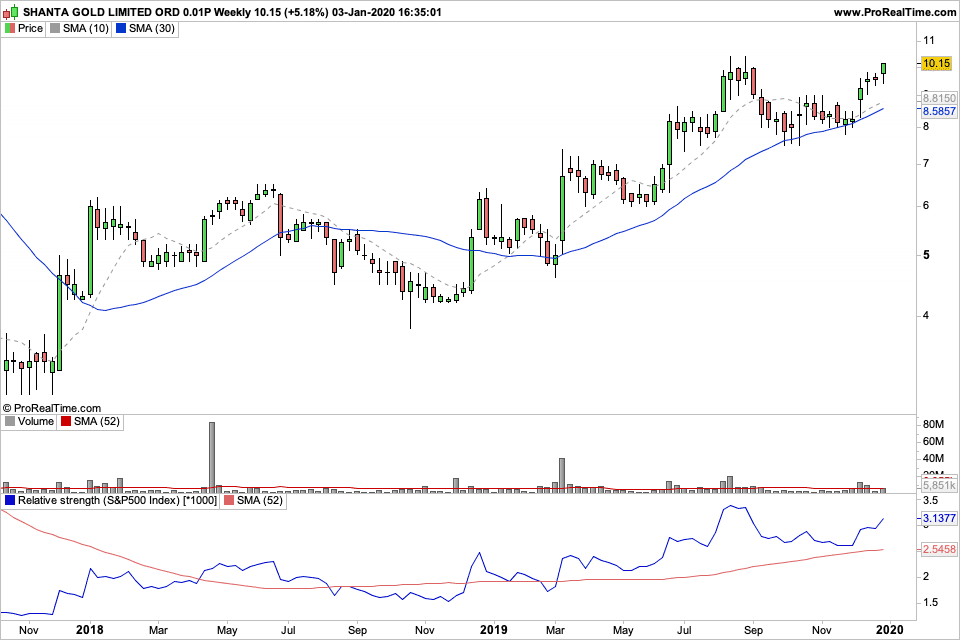This screenshot has width=960, height=640.
Task: Click the 3.1377 relative strength value tag
Action: (939, 518)
